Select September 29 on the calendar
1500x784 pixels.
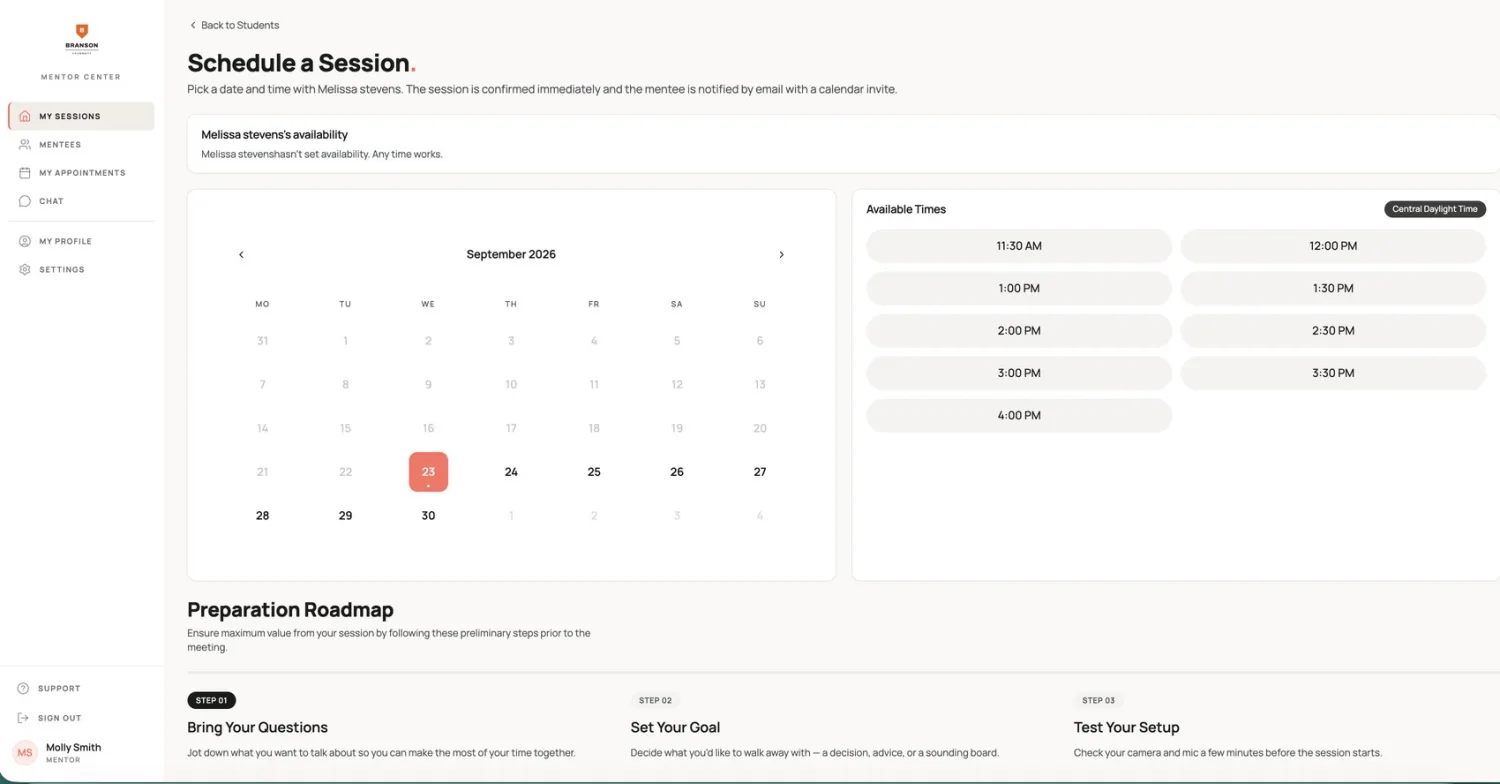point(345,516)
